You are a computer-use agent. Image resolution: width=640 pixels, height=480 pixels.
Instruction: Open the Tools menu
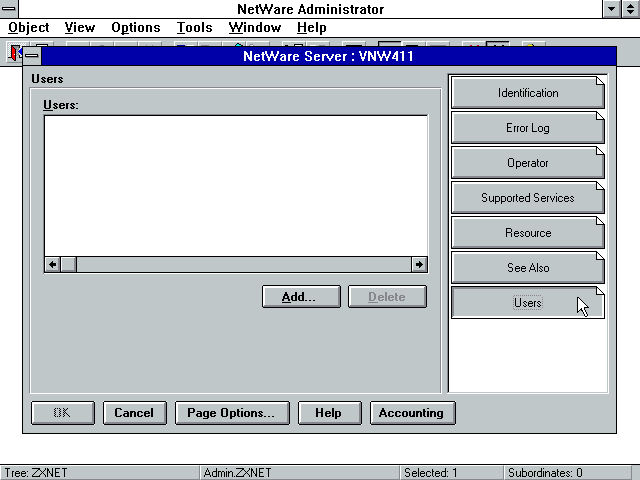click(x=194, y=28)
